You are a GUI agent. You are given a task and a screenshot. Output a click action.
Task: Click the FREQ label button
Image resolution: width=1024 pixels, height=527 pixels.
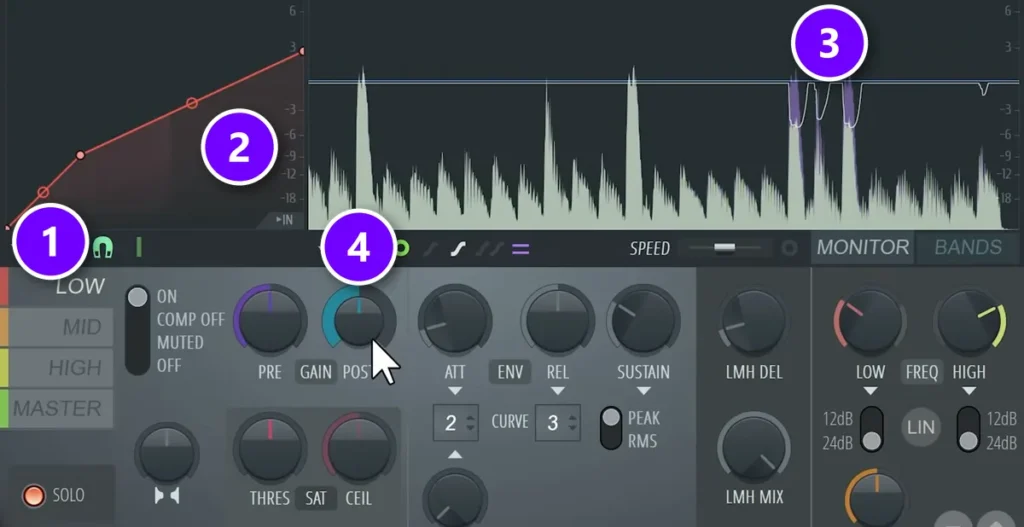click(x=921, y=372)
